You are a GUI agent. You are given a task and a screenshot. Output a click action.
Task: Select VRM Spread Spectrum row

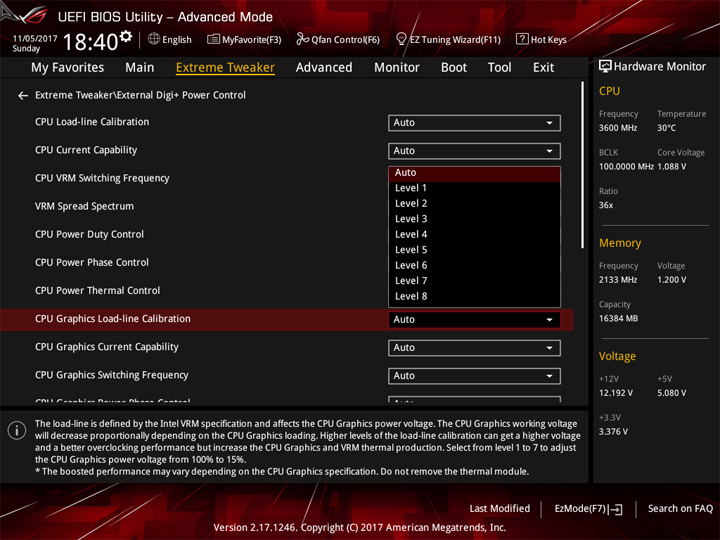84,206
